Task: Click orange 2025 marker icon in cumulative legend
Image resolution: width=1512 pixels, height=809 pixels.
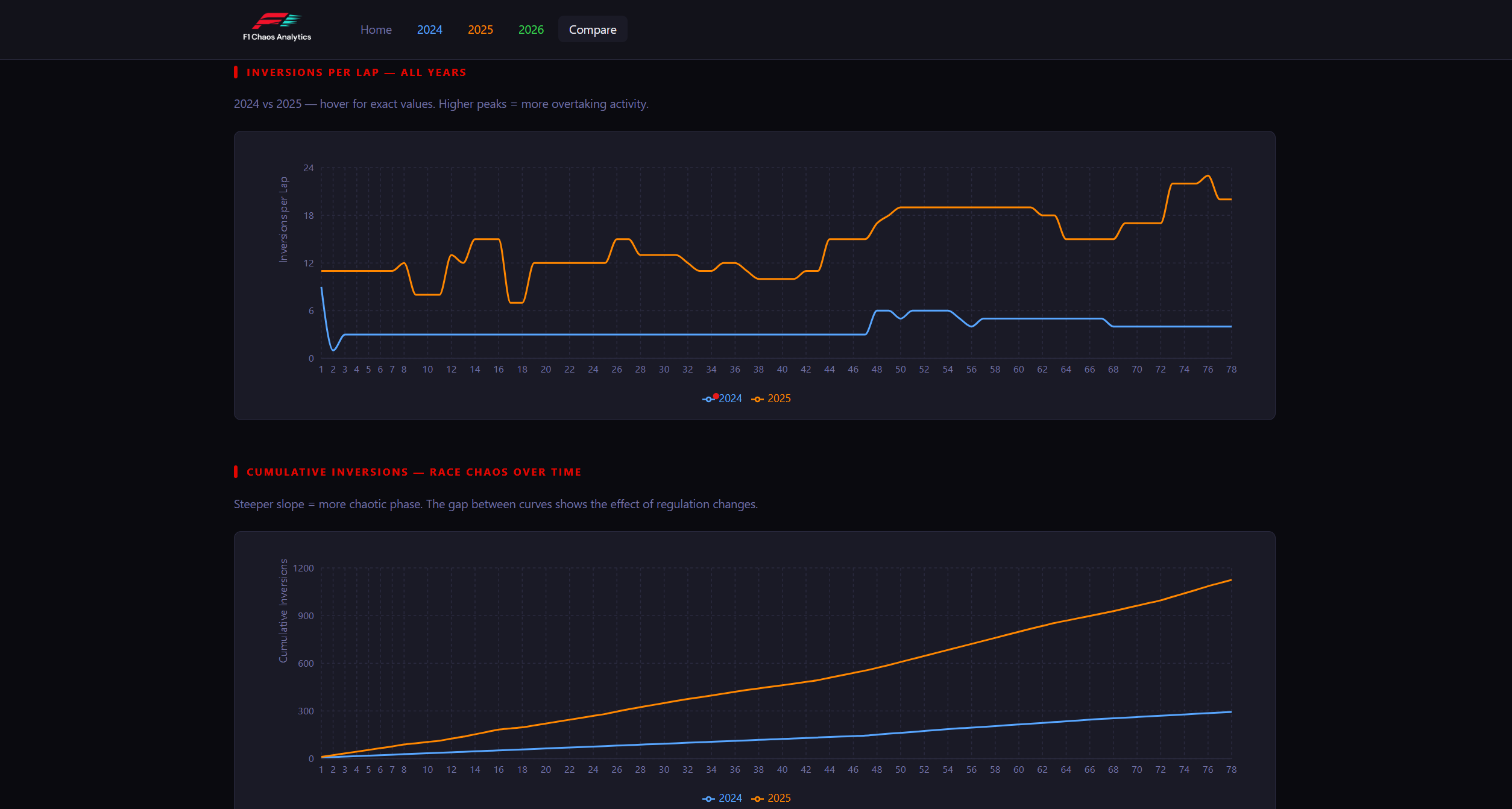Action: pos(757,799)
